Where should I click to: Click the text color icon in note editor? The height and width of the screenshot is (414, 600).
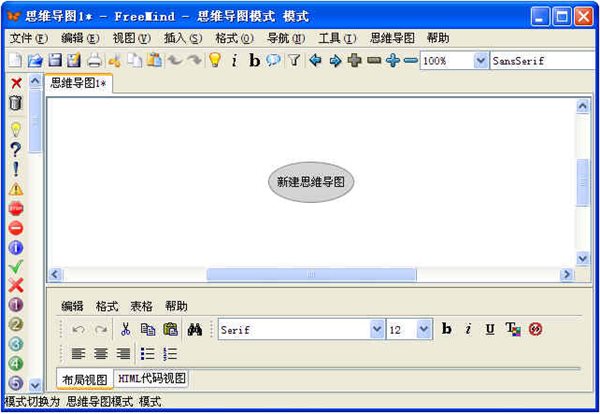pyautogui.click(x=513, y=329)
